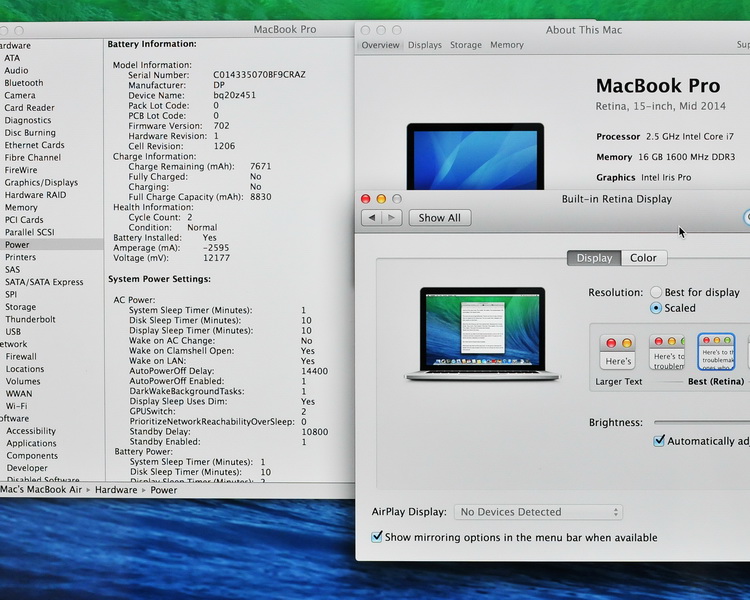Click the laptop preview in Display preferences
Screen dimensions: 750x600
pyautogui.click(x=482, y=333)
